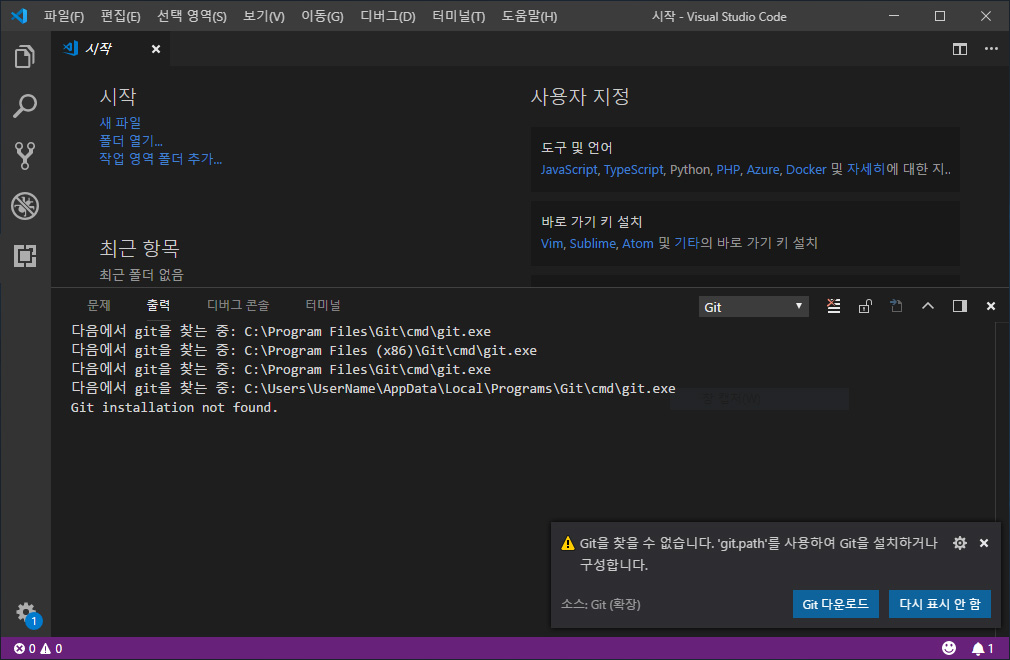
Task: Click the 새 파일 link
Action: (120, 122)
